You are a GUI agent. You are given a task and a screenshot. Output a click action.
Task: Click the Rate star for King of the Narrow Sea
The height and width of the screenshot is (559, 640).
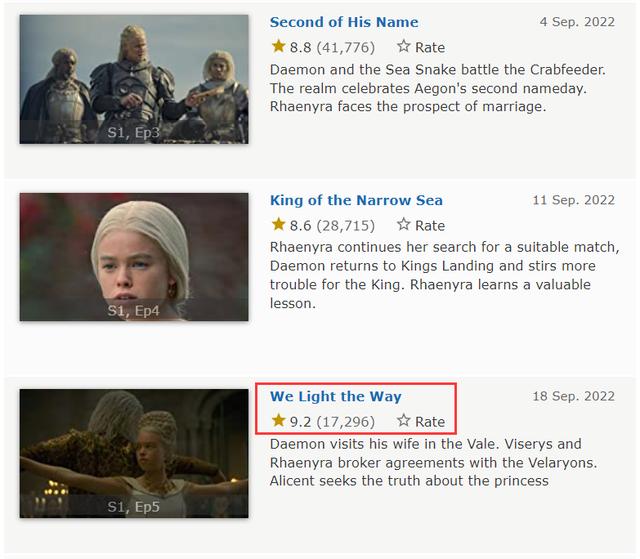coord(403,224)
